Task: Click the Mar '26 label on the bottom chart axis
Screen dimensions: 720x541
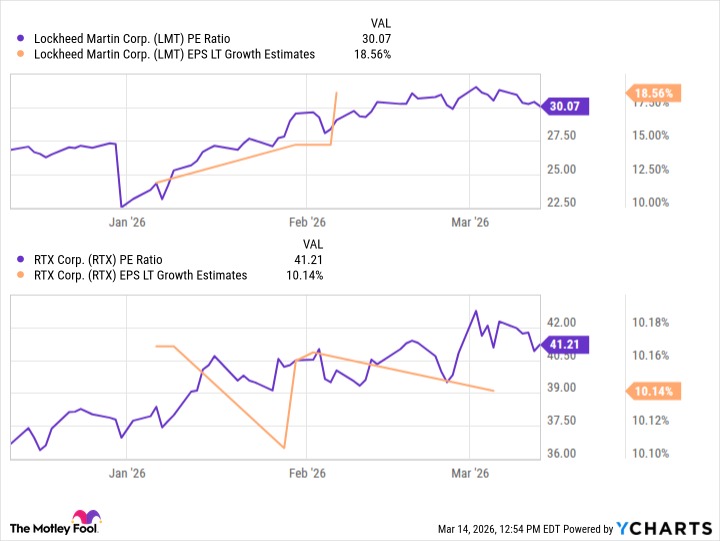Action: tap(470, 472)
